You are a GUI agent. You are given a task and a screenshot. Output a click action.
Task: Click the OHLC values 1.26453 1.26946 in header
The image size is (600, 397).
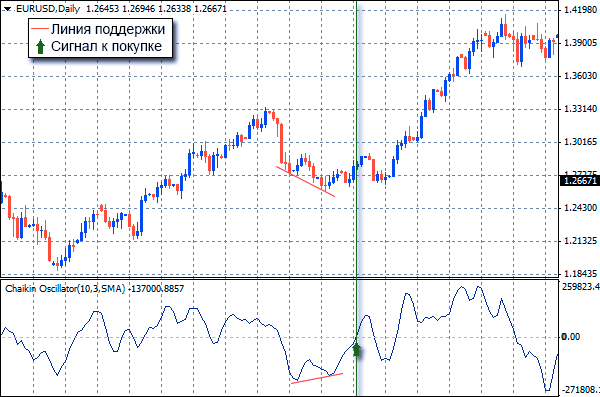coord(122,8)
